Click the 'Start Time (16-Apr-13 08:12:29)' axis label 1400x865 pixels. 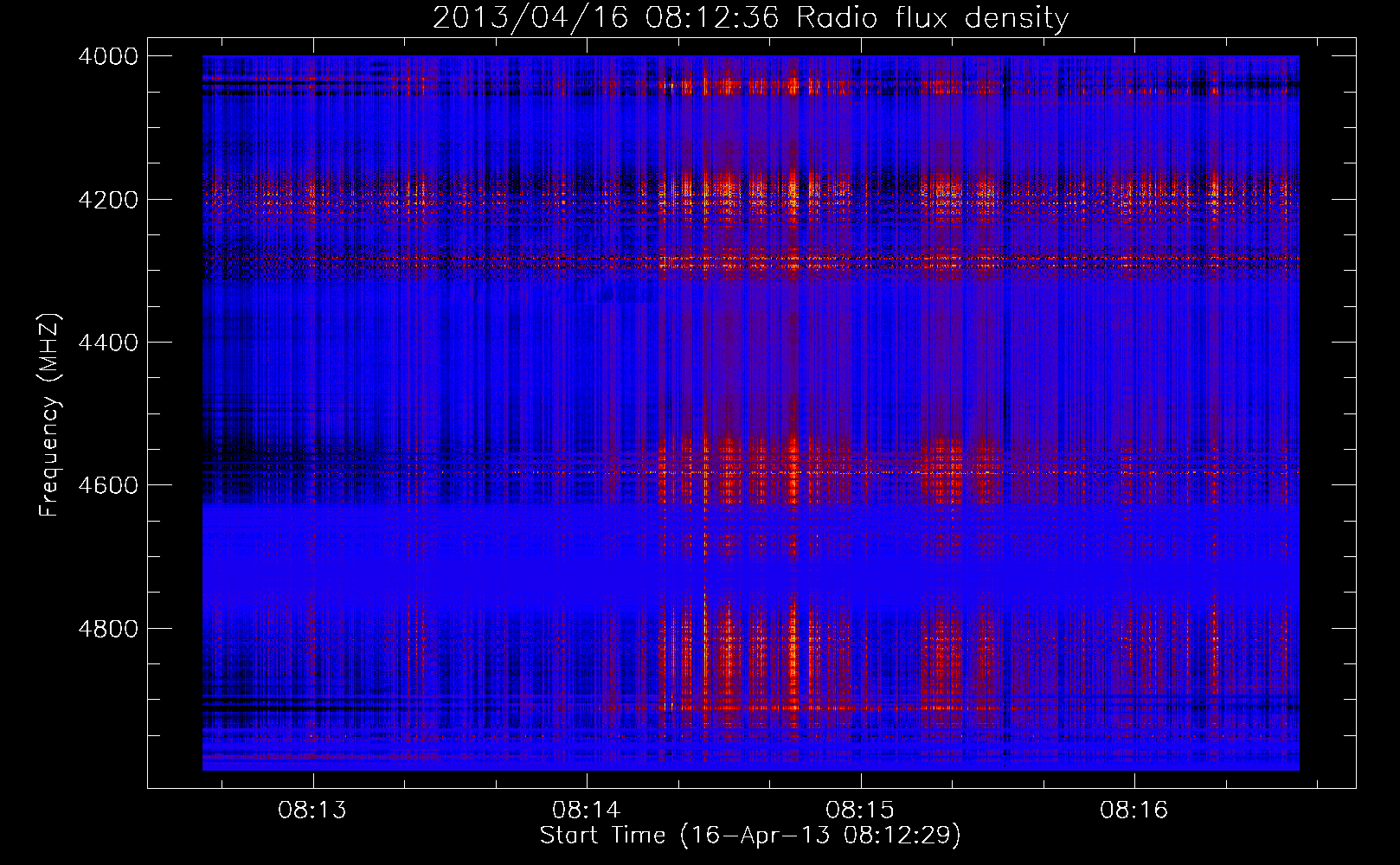(x=750, y=836)
